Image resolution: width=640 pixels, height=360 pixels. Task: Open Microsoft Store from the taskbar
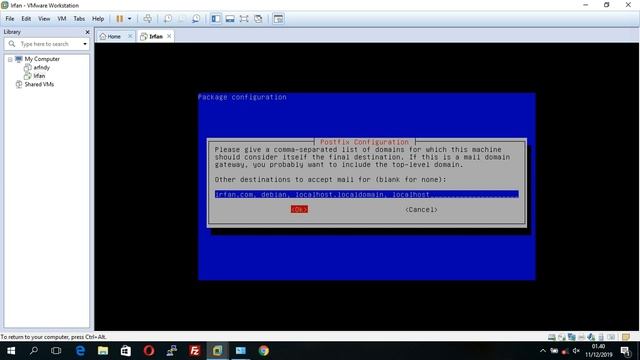[x=126, y=351]
